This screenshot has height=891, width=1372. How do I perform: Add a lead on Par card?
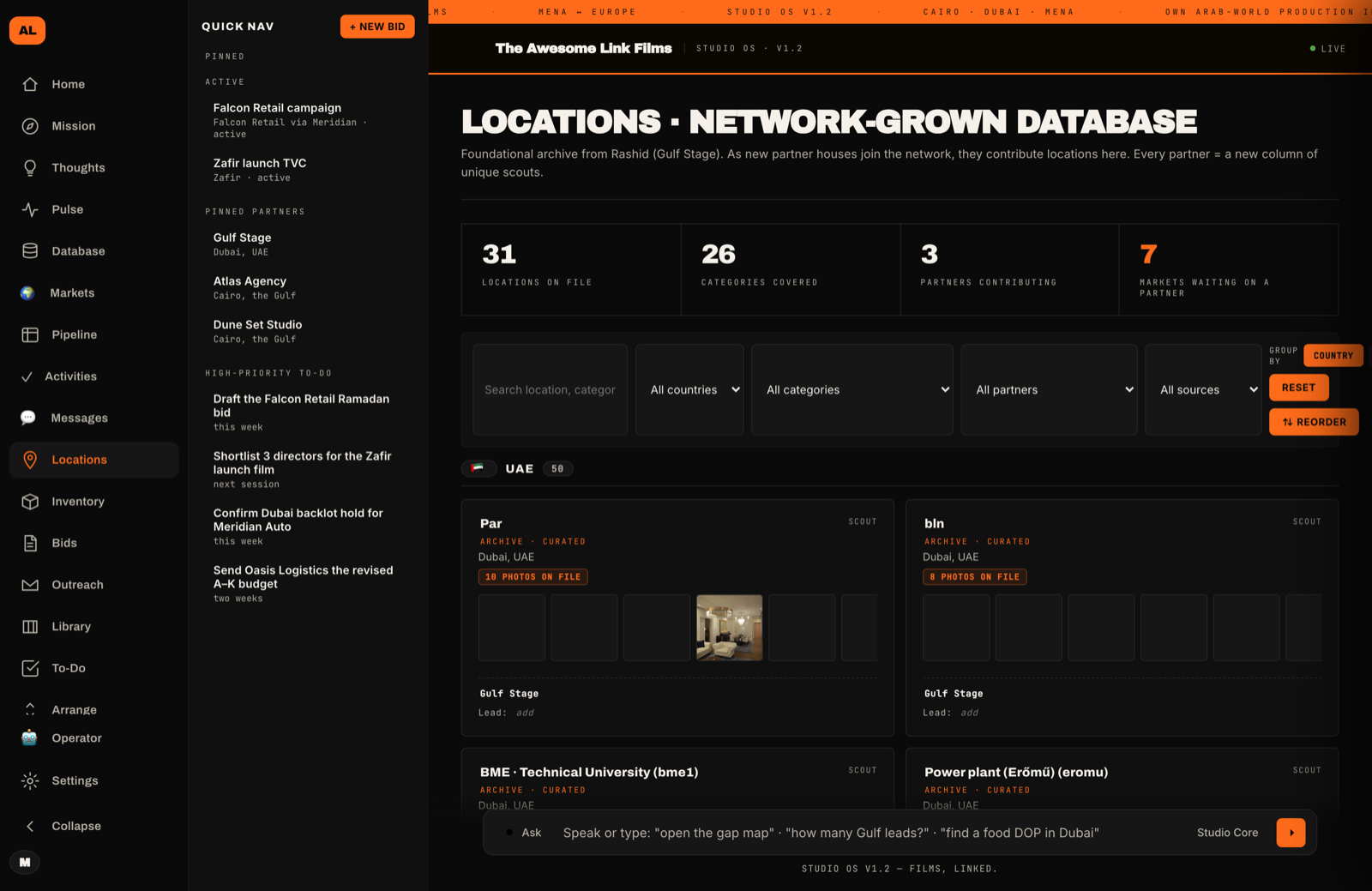(x=525, y=713)
